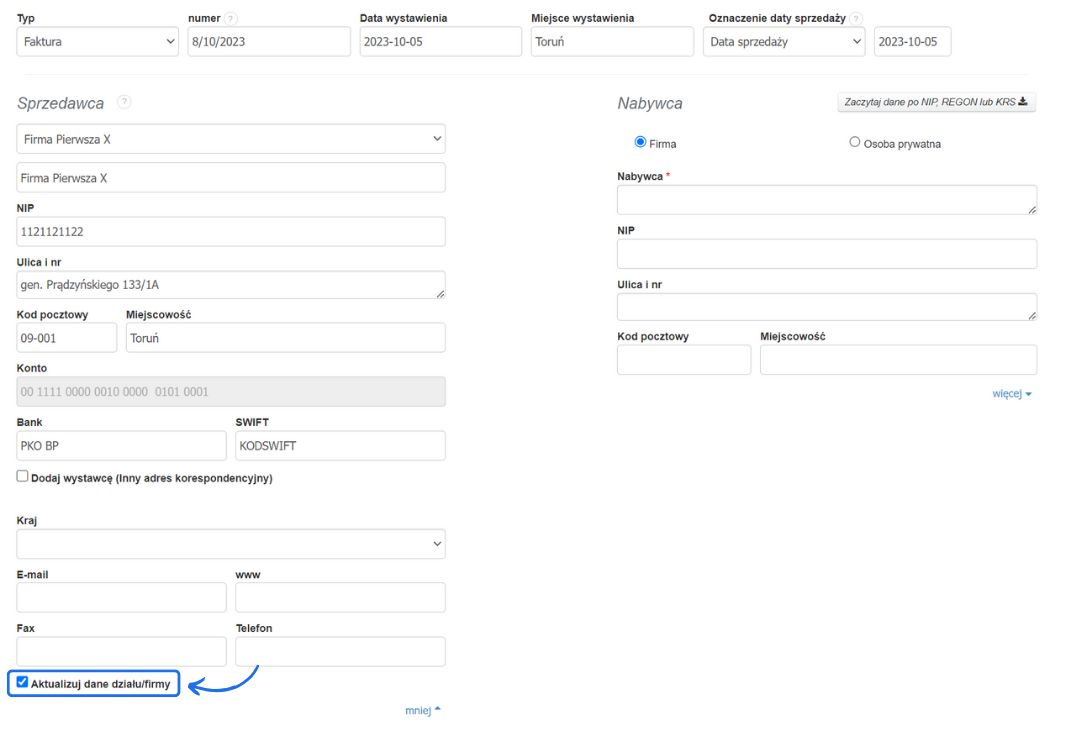Click the seller E-mail field
The width and height of the screenshot is (1085, 734).
click(x=122, y=598)
